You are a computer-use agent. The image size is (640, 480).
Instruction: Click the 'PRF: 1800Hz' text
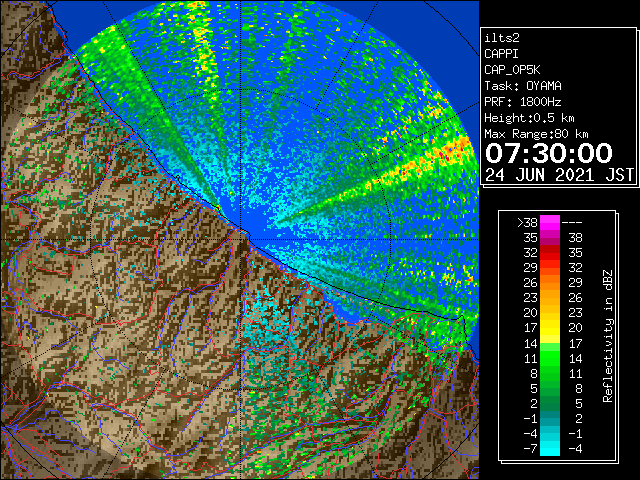click(x=523, y=102)
